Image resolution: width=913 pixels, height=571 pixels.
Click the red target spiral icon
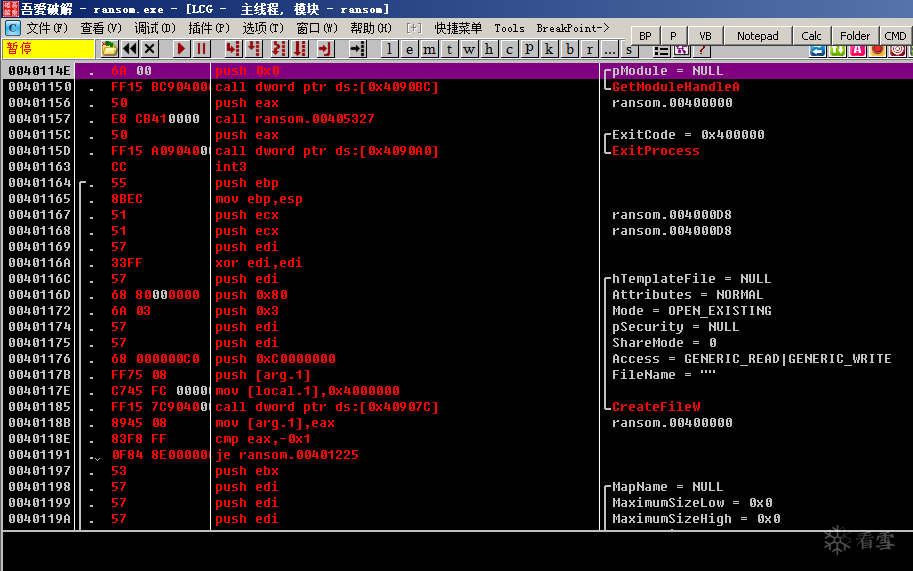pyautogui.click(x=897, y=51)
